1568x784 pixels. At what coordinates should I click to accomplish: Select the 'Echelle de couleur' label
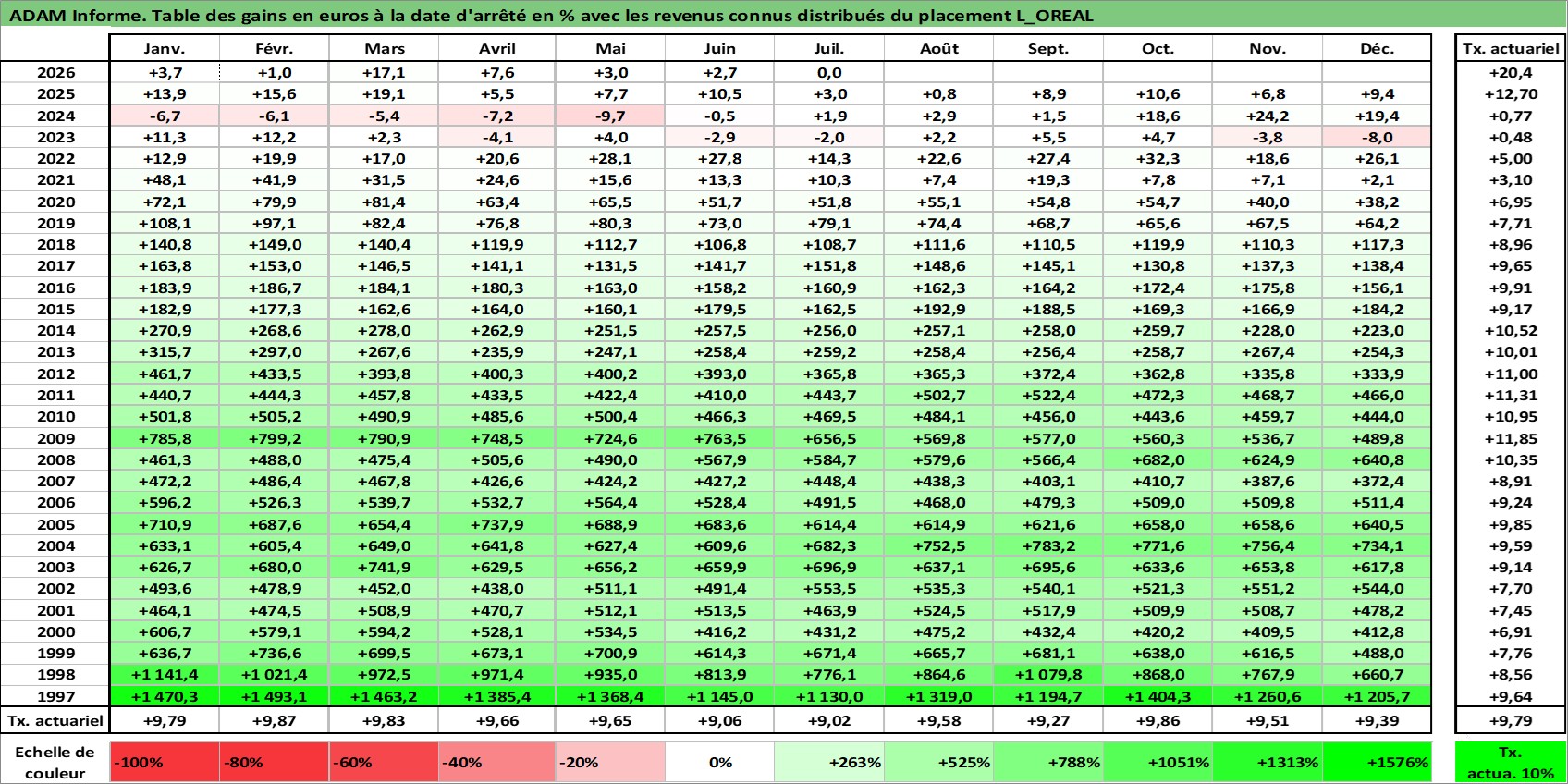click(55, 762)
